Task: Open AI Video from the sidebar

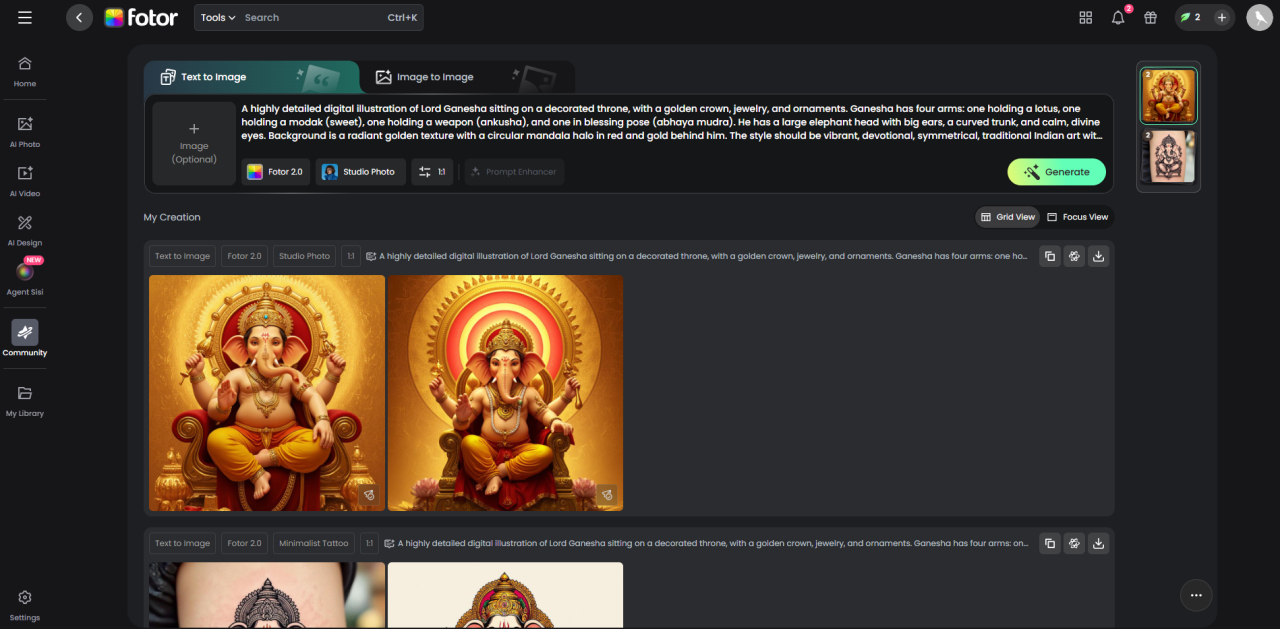Action: pos(25,174)
